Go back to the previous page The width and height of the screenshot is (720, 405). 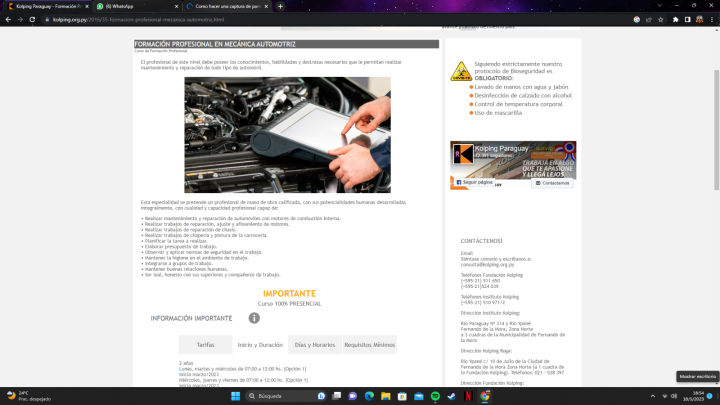tap(8, 20)
